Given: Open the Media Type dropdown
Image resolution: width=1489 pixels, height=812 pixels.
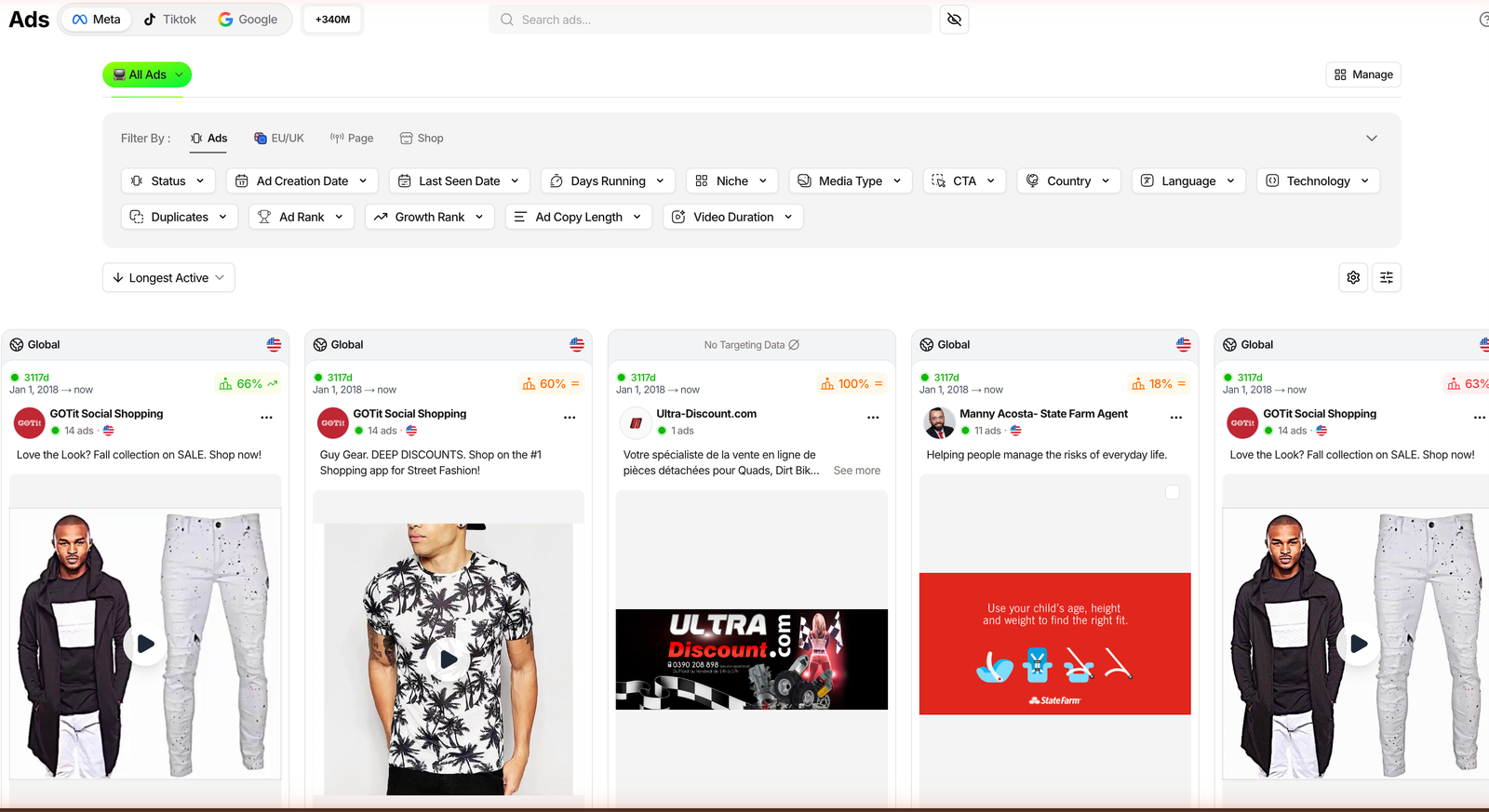Looking at the screenshot, I should 851,180.
